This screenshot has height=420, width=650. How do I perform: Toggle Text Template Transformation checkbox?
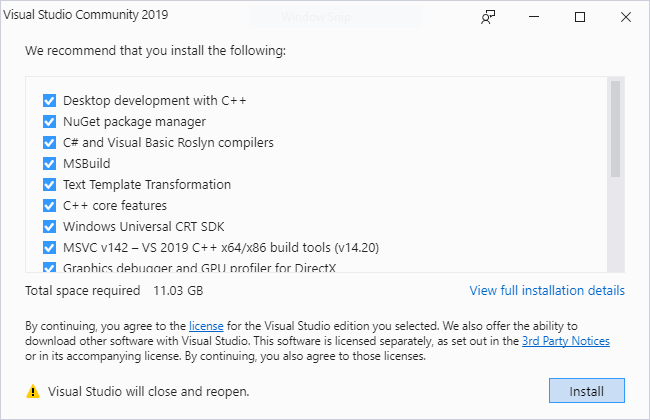click(x=49, y=185)
